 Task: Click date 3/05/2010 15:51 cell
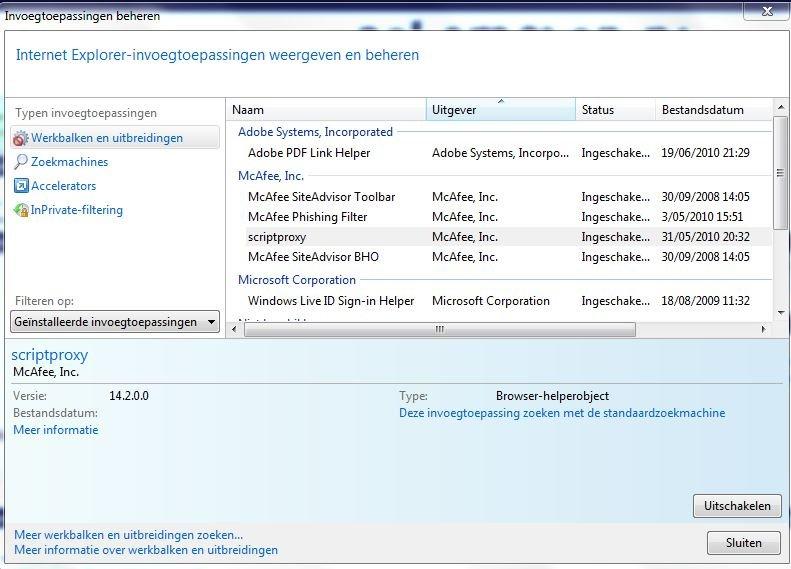tap(702, 217)
